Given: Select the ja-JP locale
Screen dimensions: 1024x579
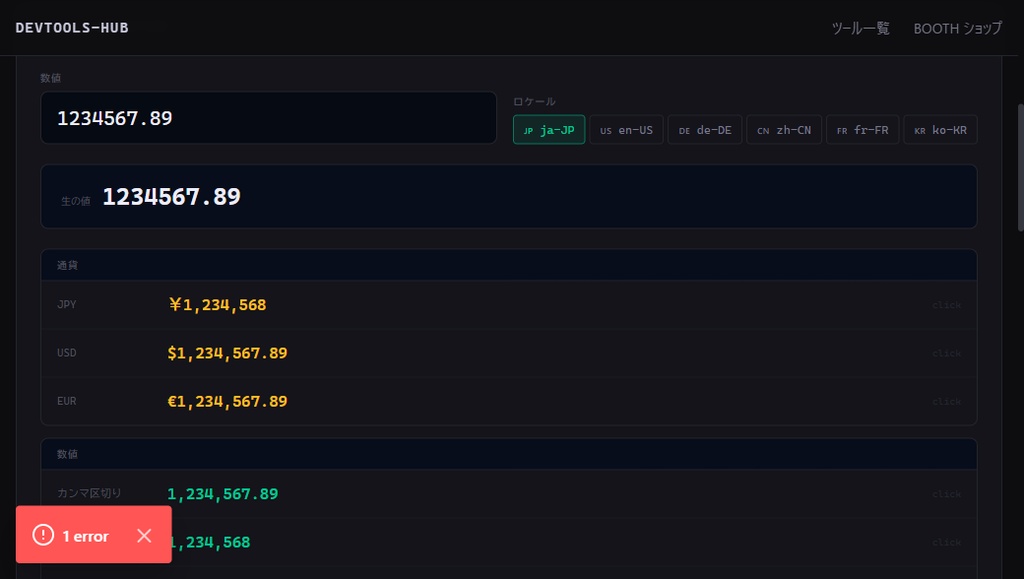Looking at the screenshot, I should pyautogui.click(x=549, y=130).
